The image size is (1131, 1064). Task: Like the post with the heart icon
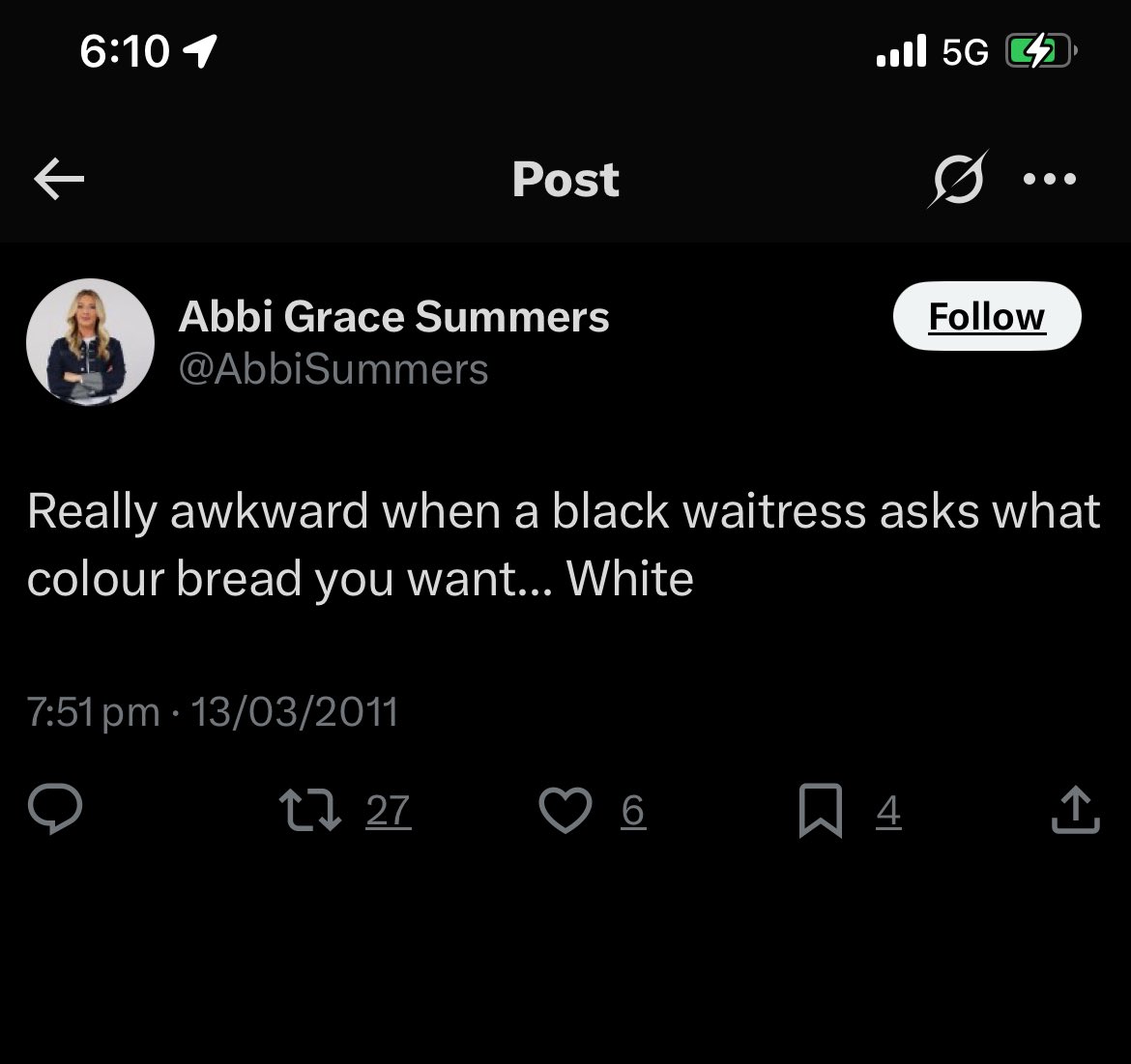[565, 810]
